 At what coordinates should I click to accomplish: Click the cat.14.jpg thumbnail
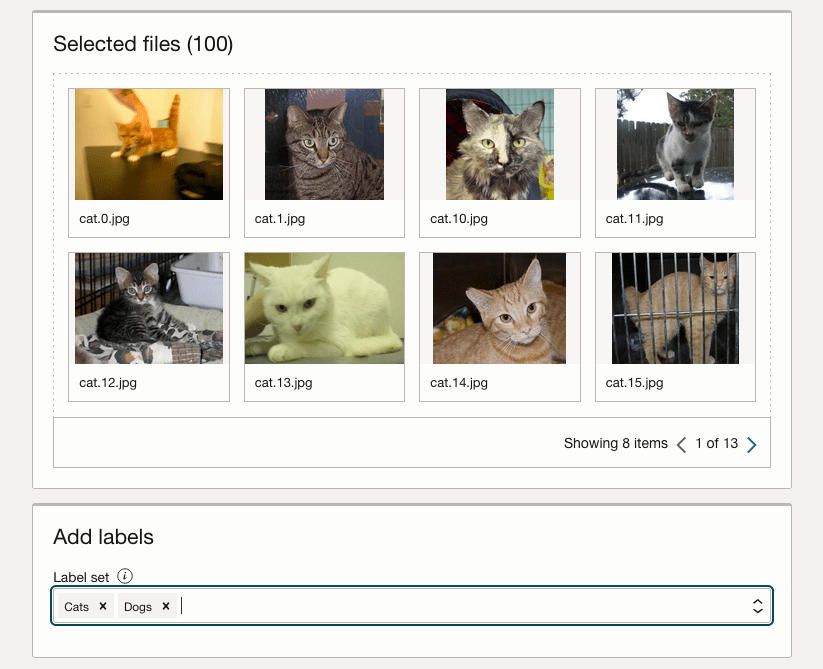tap(499, 308)
